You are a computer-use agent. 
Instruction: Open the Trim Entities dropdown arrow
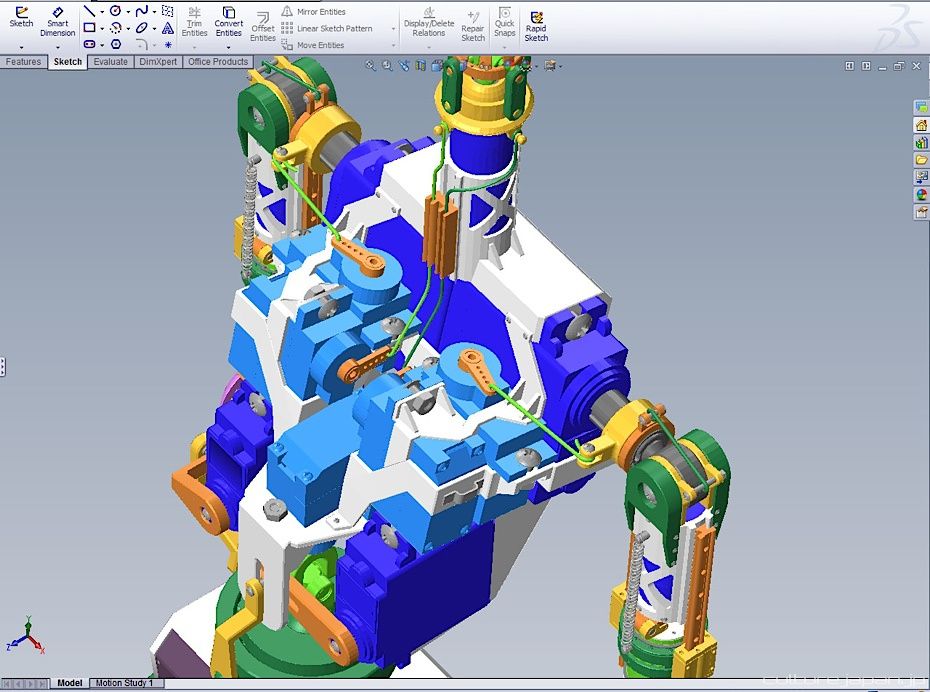click(194, 47)
